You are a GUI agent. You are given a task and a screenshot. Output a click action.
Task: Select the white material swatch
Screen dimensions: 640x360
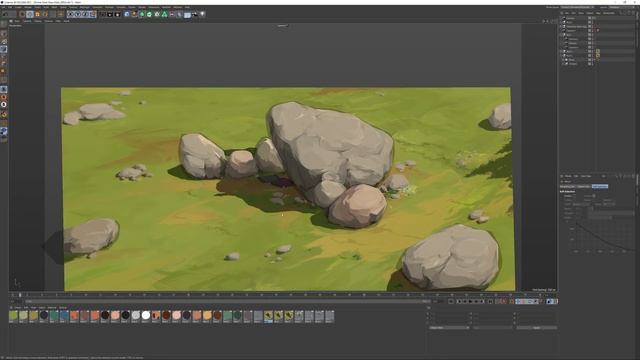pos(146,316)
